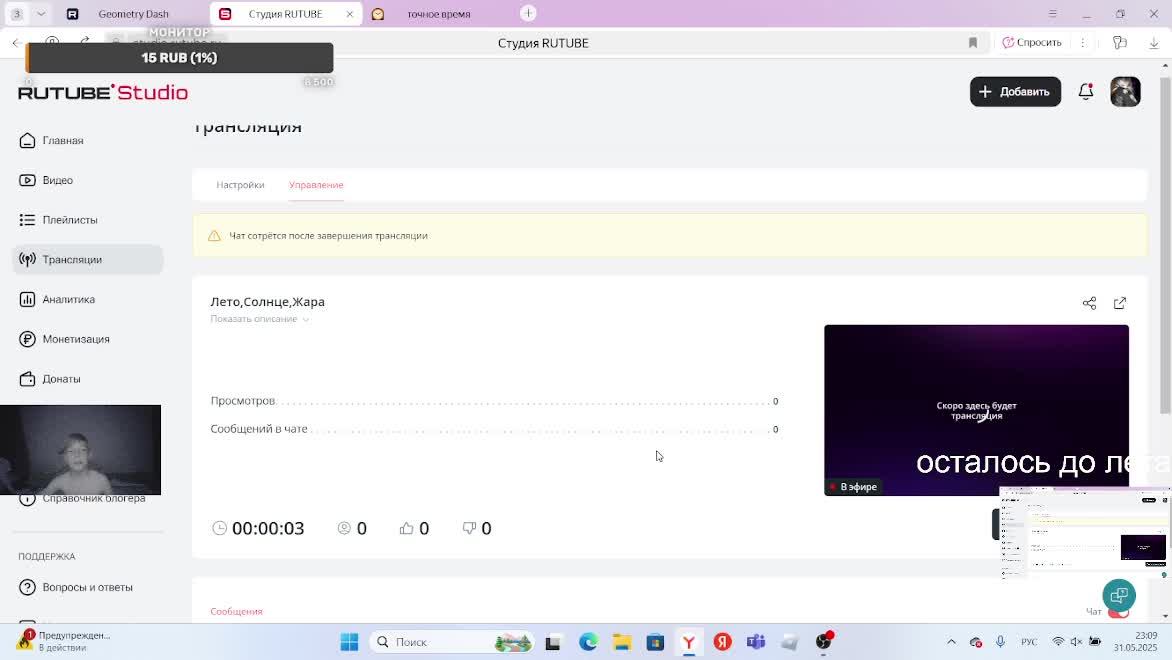Expand the tab list chevron near tab counter
The height and width of the screenshot is (660, 1172).
click(41, 13)
